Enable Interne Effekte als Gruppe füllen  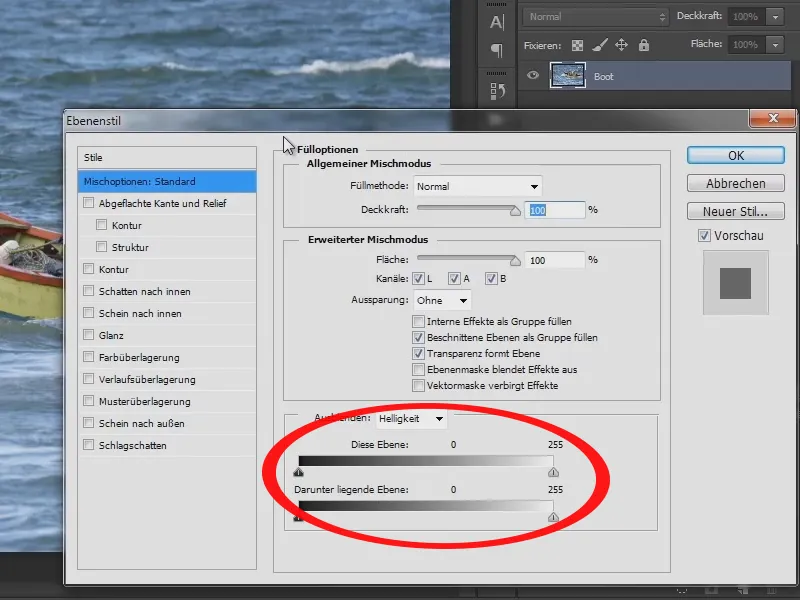[418, 321]
